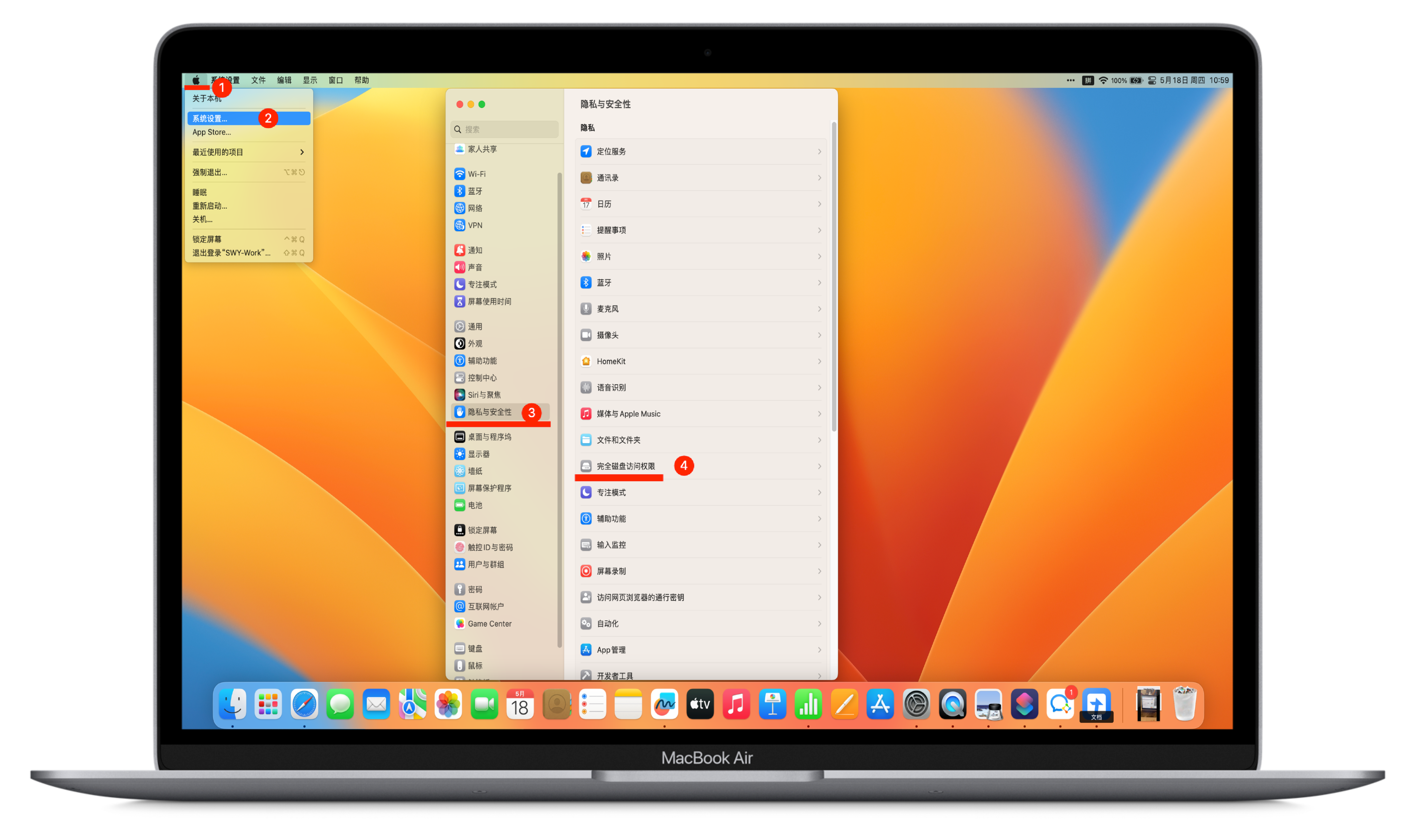The image size is (1417, 840).
Task: Open 完全磁盘访问权限 privacy entry
Action: [625, 466]
